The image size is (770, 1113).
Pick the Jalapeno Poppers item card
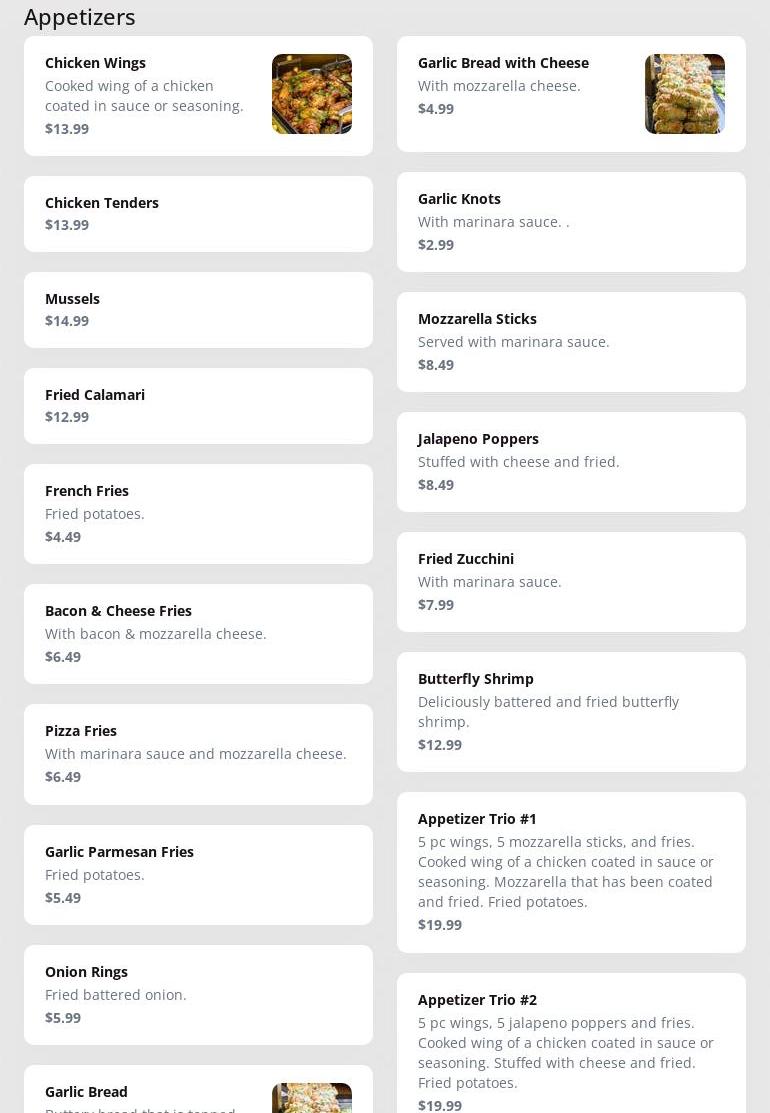coord(571,461)
